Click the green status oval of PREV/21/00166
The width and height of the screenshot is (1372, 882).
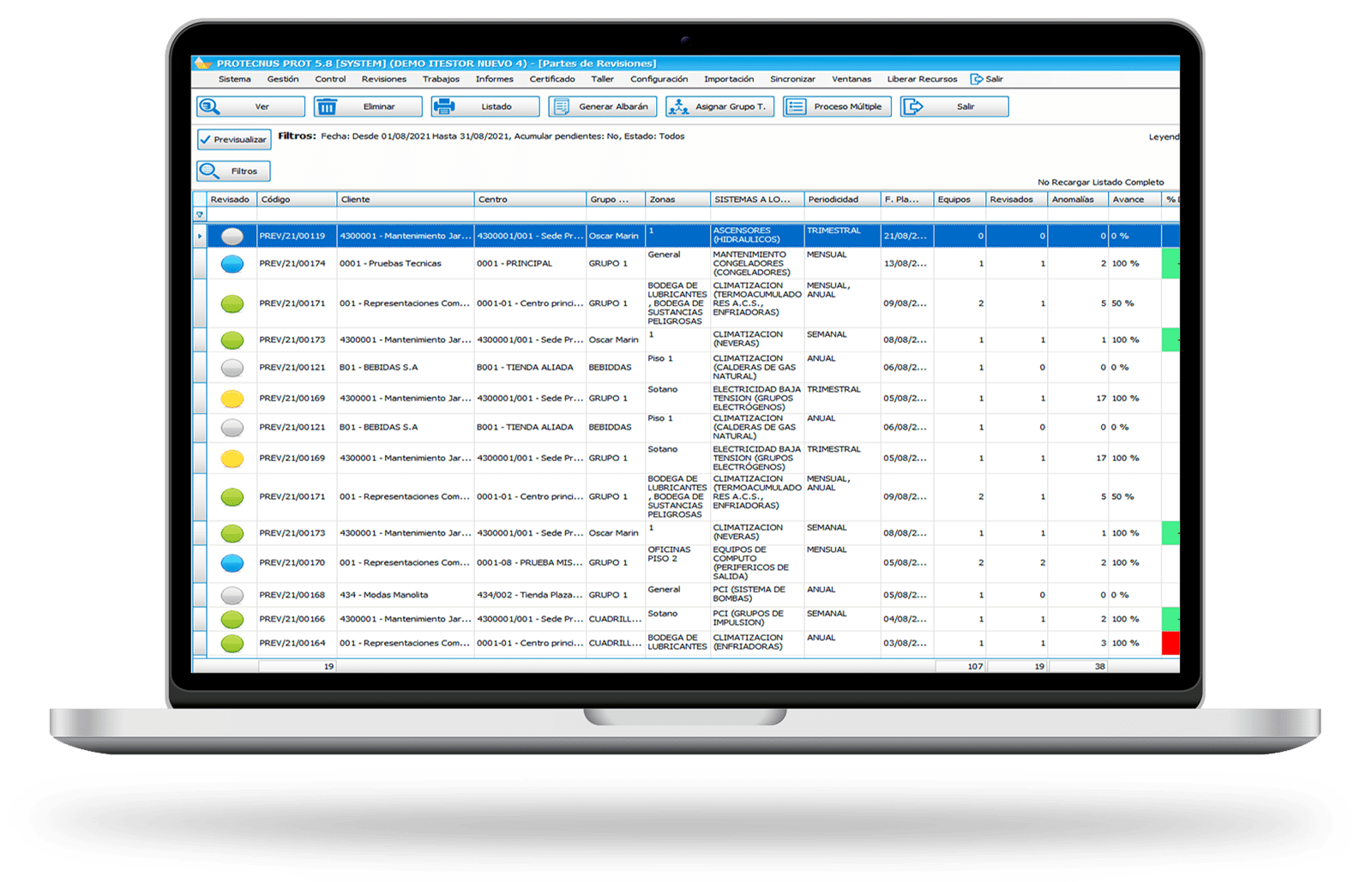[232, 619]
